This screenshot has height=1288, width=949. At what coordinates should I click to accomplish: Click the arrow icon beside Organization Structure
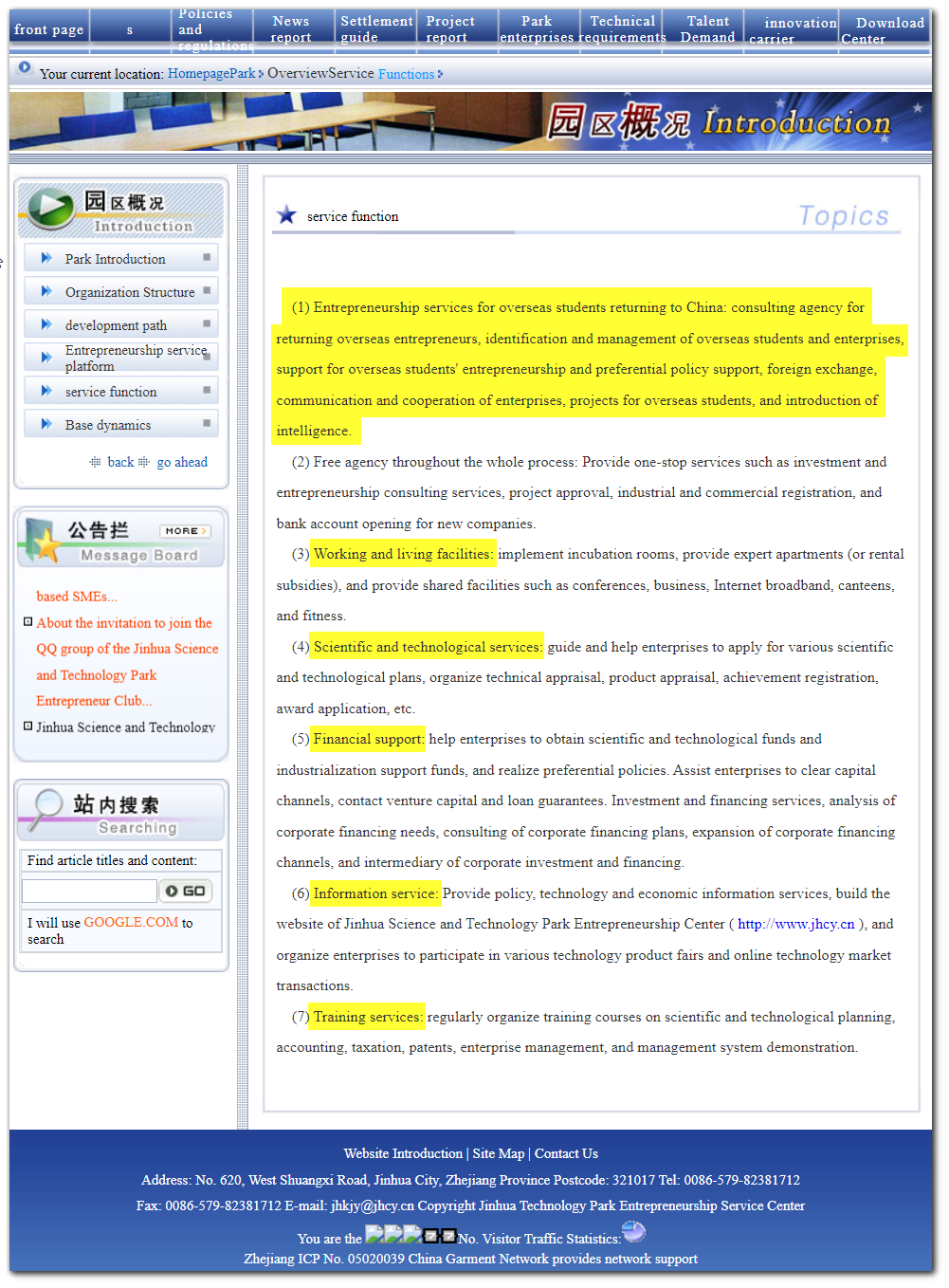tap(46, 291)
